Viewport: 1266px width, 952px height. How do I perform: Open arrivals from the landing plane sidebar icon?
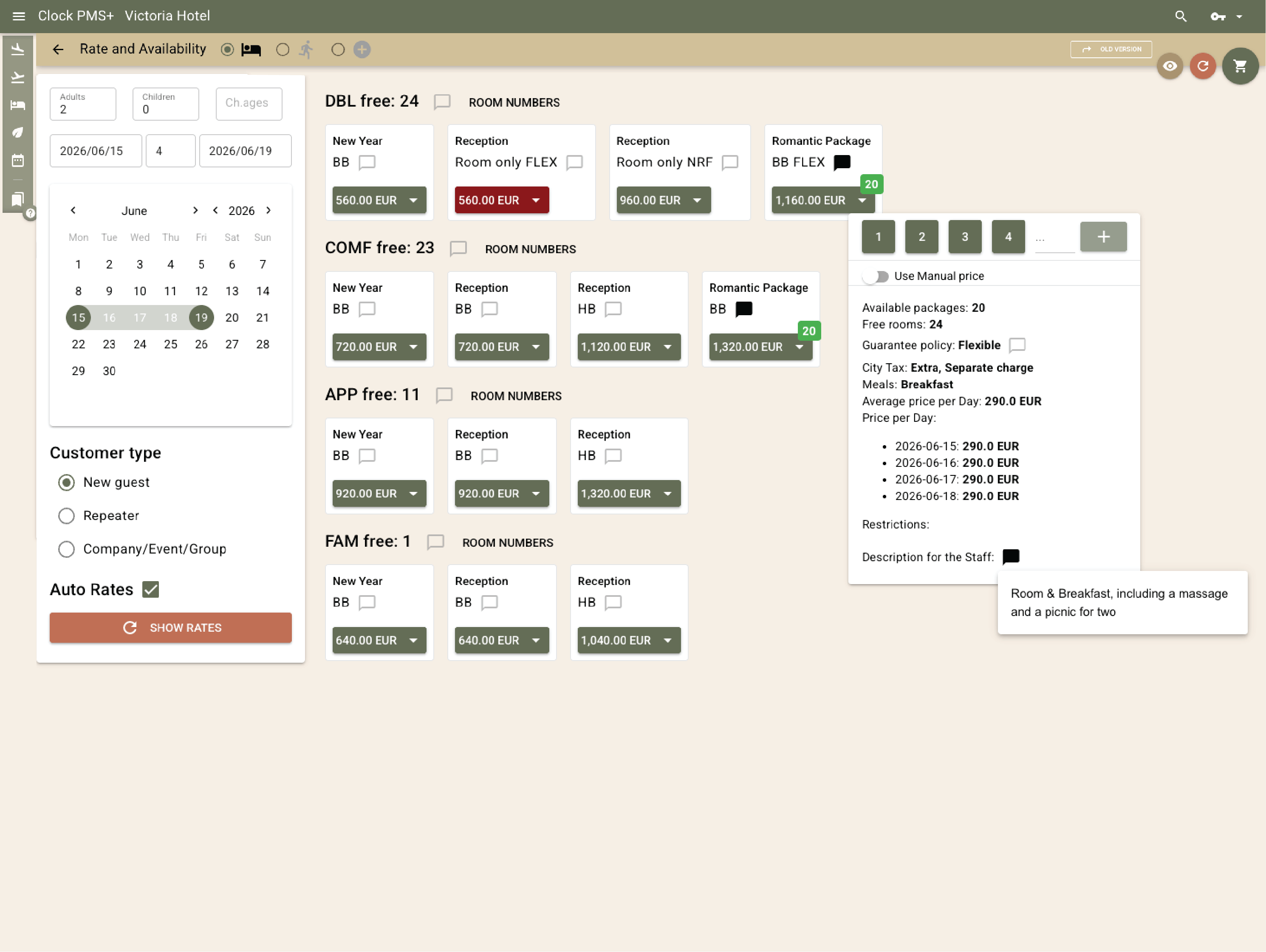pos(18,49)
